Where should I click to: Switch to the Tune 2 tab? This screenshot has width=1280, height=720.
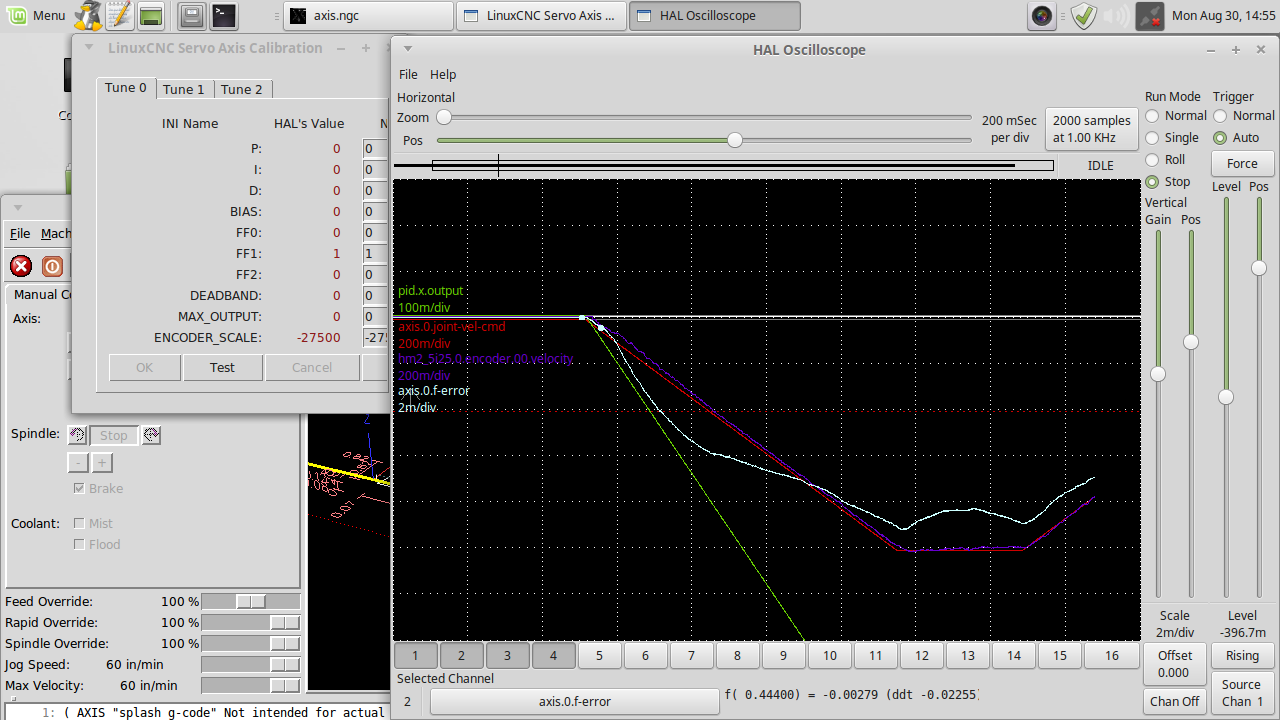coord(242,89)
